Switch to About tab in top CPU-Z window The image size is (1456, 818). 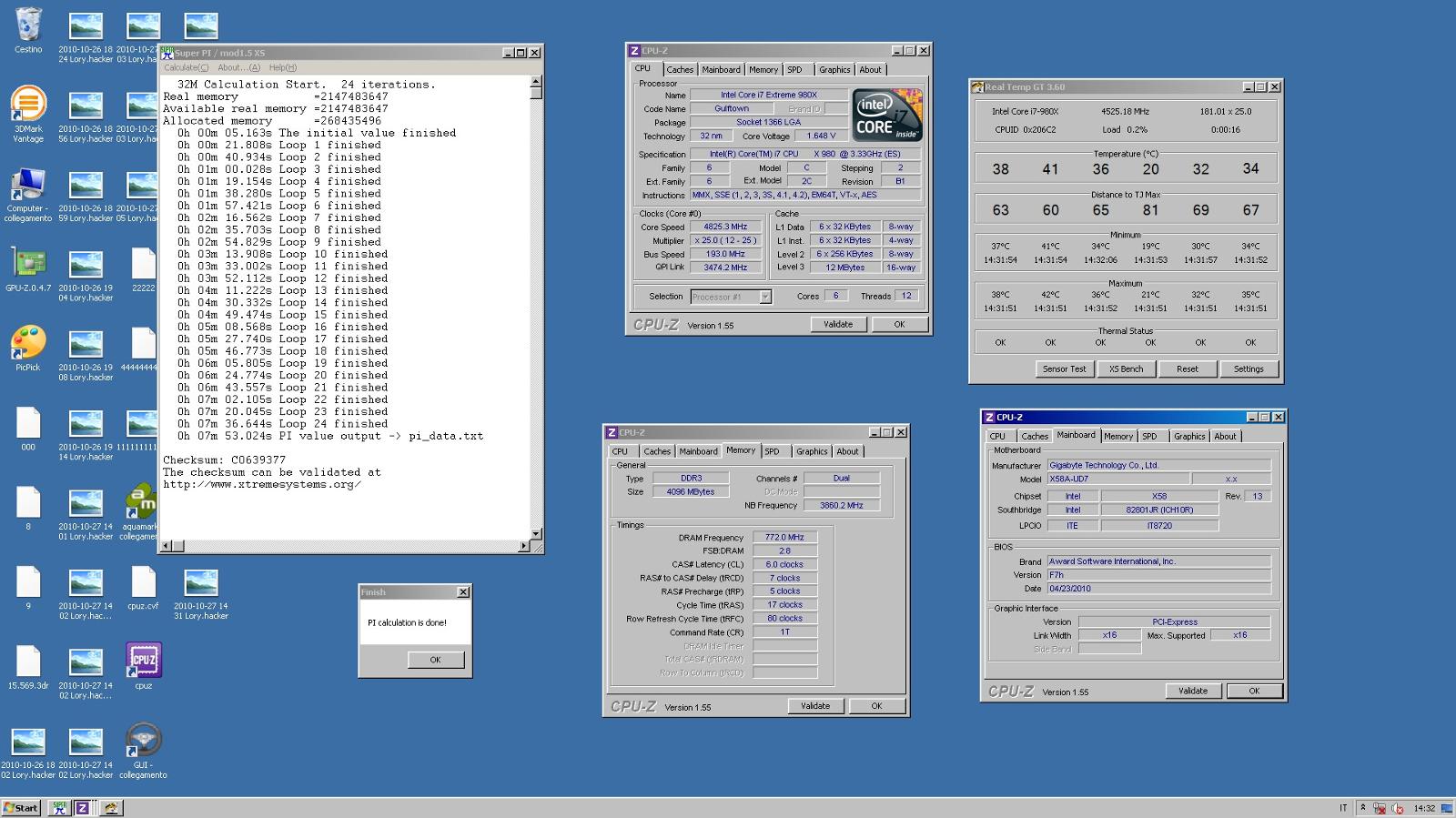(x=870, y=70)
